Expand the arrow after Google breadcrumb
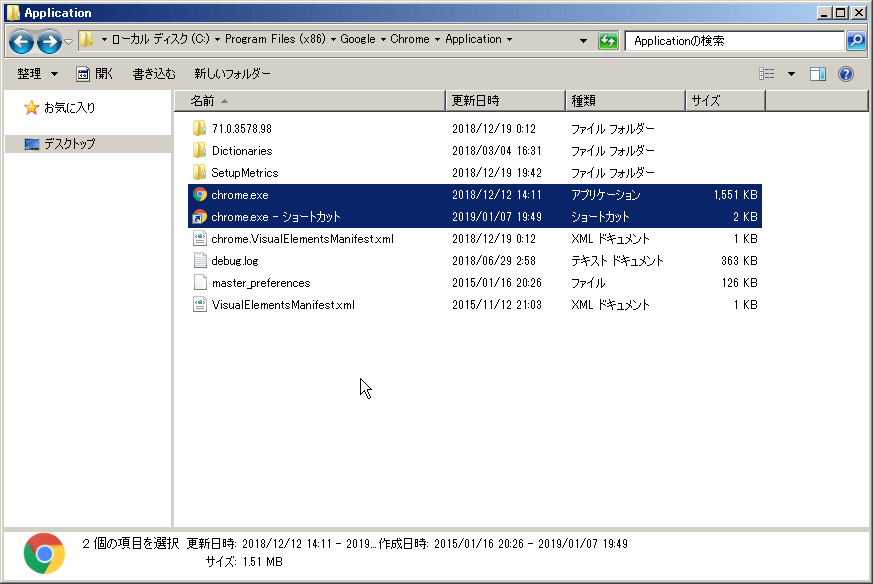 pos(383,40)
